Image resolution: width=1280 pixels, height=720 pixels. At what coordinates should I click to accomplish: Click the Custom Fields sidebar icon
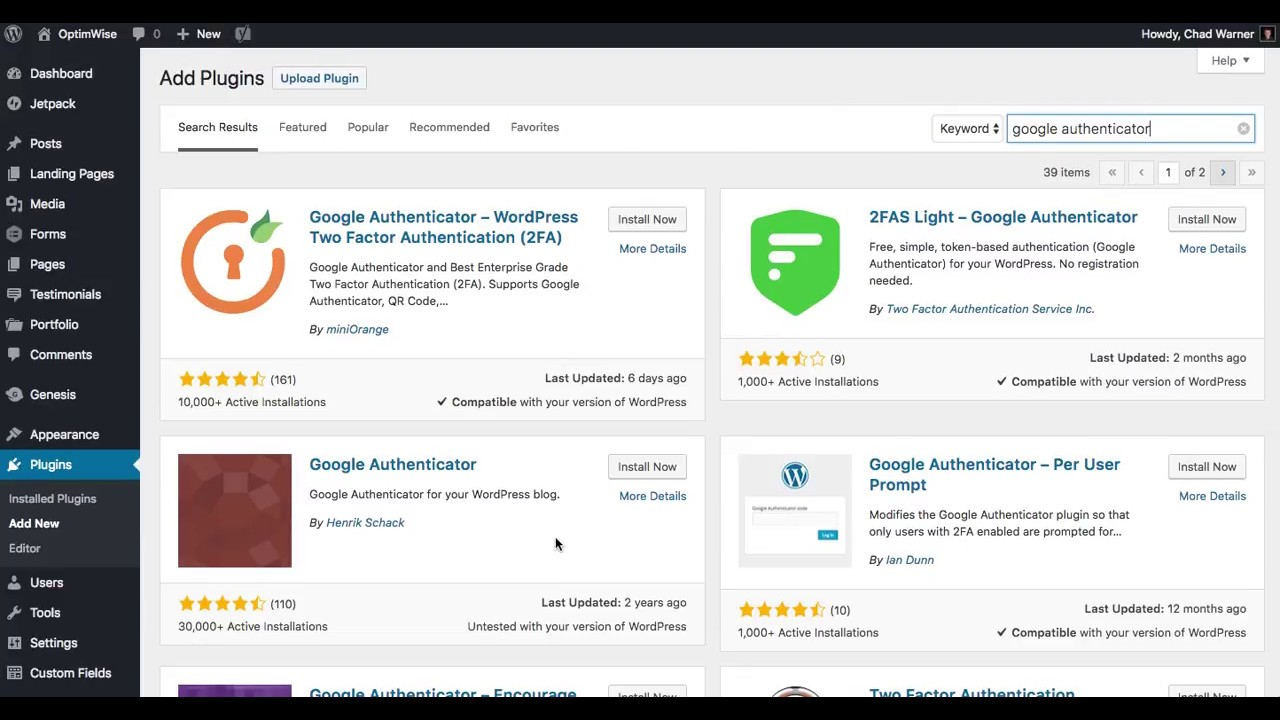click(14, 673)
